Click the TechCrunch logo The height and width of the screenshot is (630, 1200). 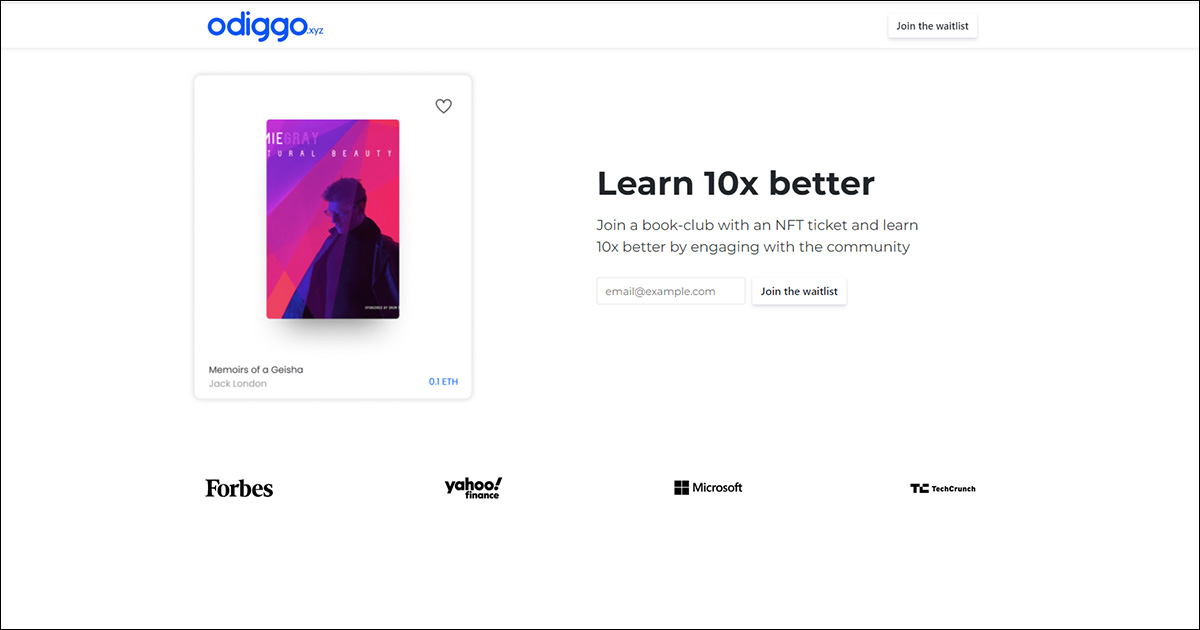pyautogui.click(x=942, y=488)
